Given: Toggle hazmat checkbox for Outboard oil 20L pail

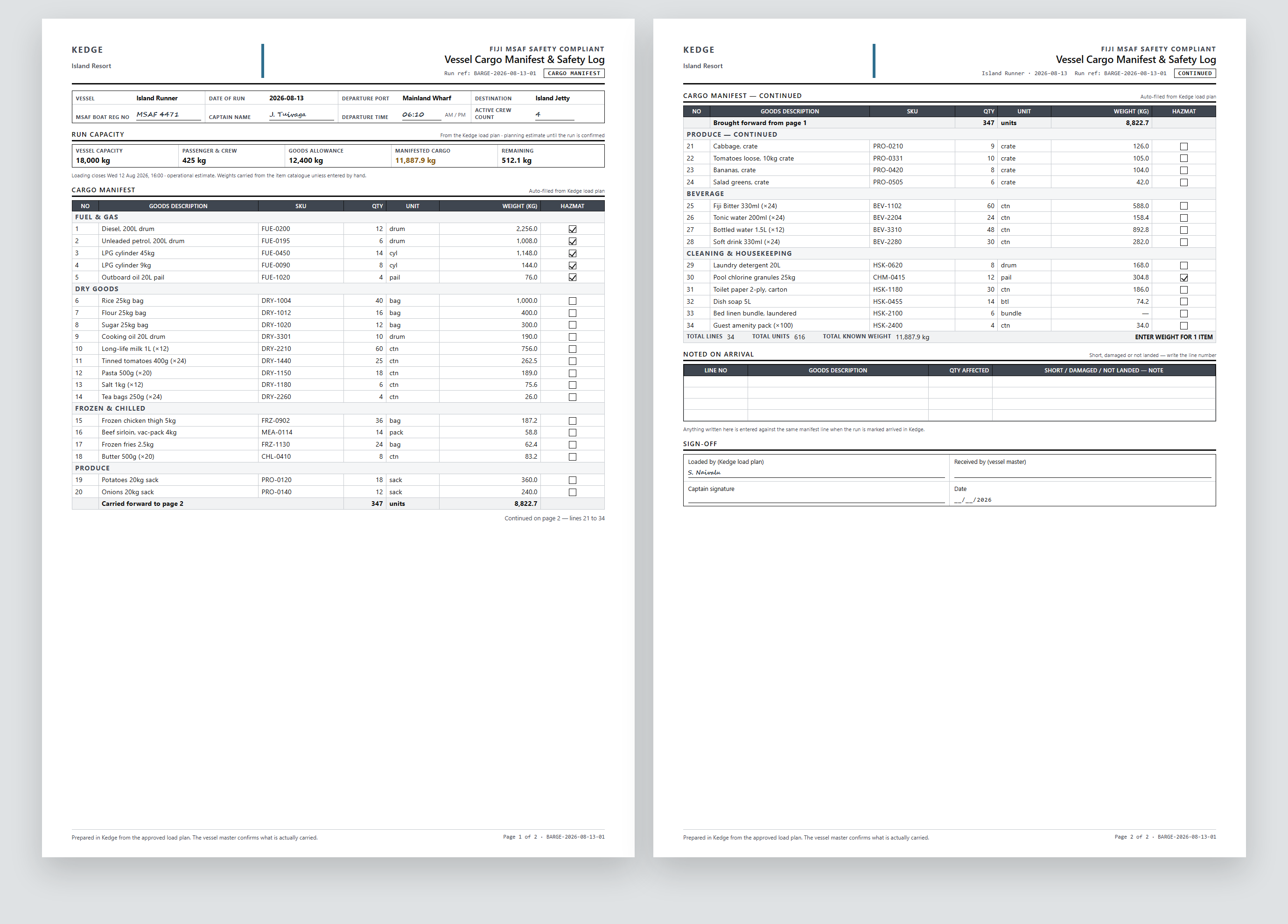Looking at the screenshot, I should [573, 277].
